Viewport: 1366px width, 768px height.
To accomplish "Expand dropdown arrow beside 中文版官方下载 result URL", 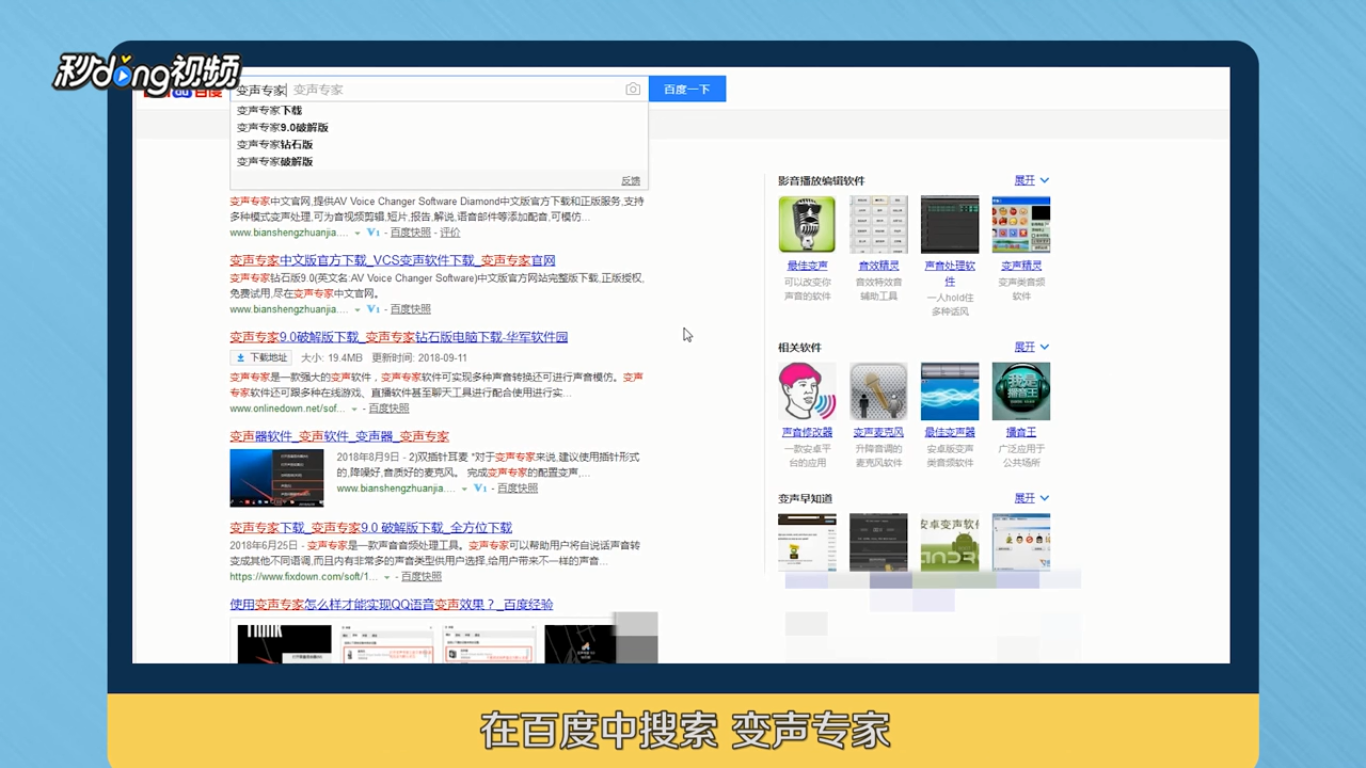I will pyautogui.click(x=357, y=309).
